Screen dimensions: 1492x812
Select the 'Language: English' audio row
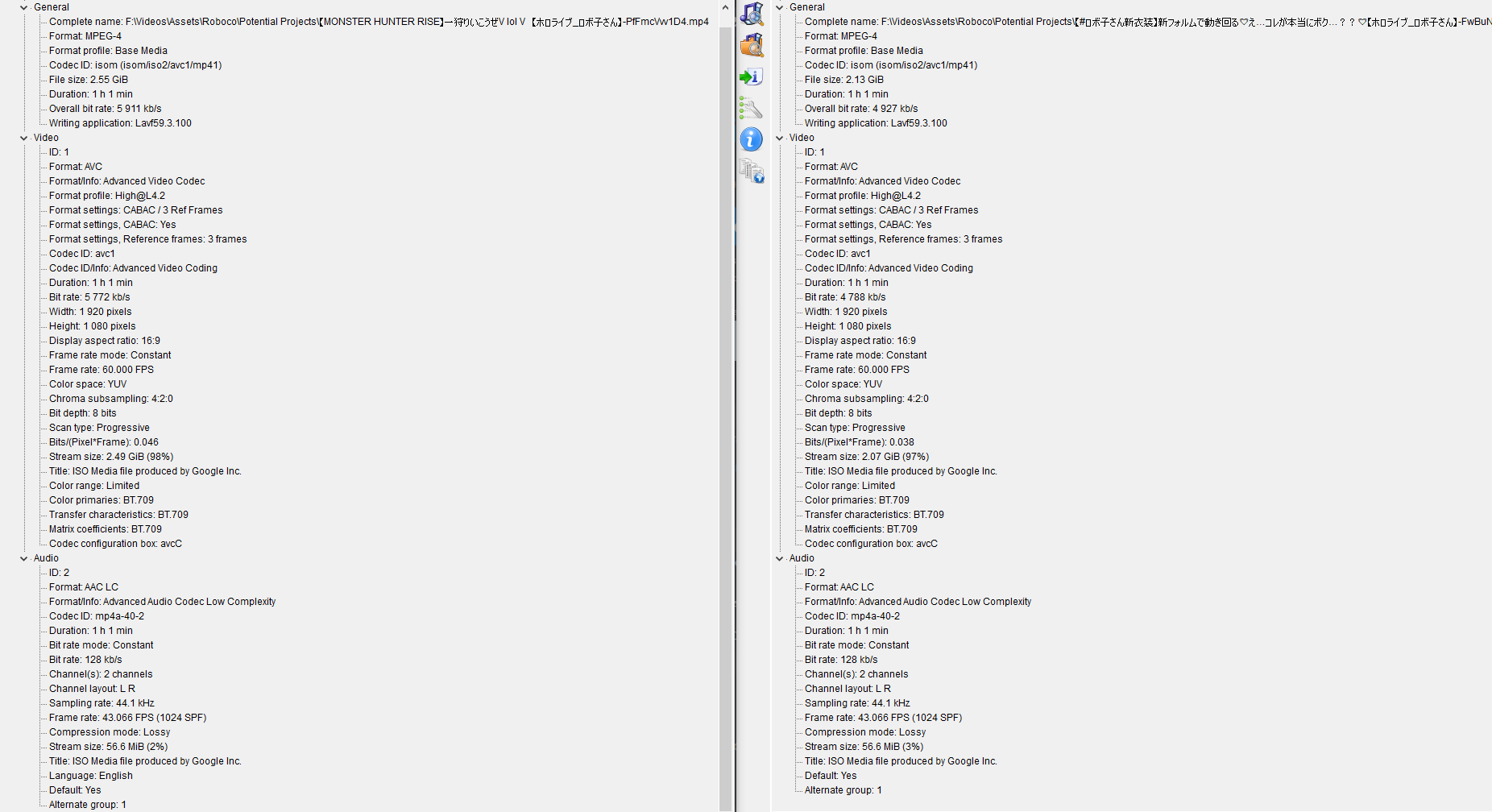91,776
